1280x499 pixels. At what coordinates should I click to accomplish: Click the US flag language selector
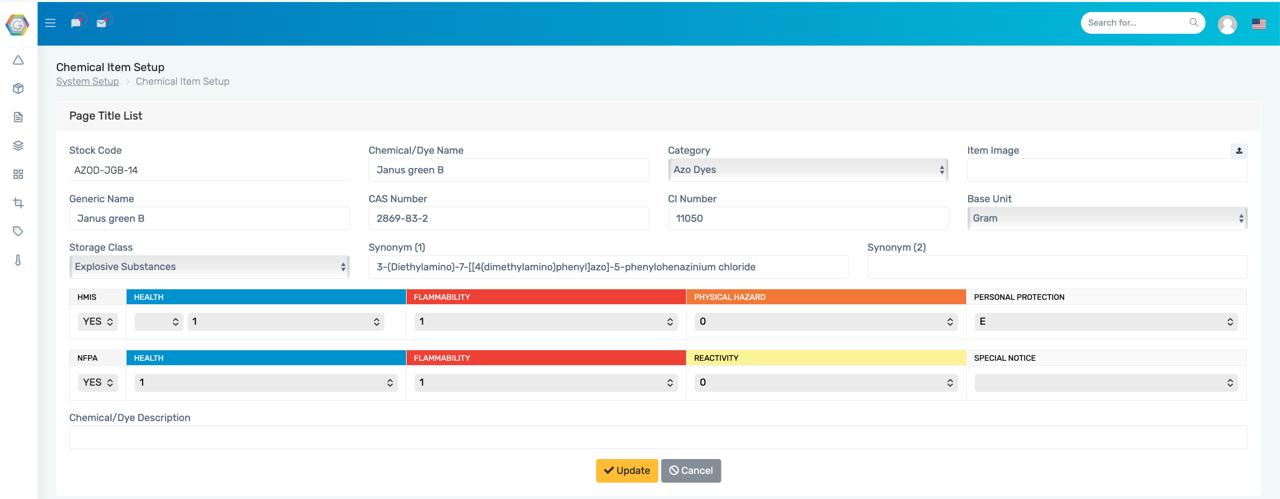1259,24
